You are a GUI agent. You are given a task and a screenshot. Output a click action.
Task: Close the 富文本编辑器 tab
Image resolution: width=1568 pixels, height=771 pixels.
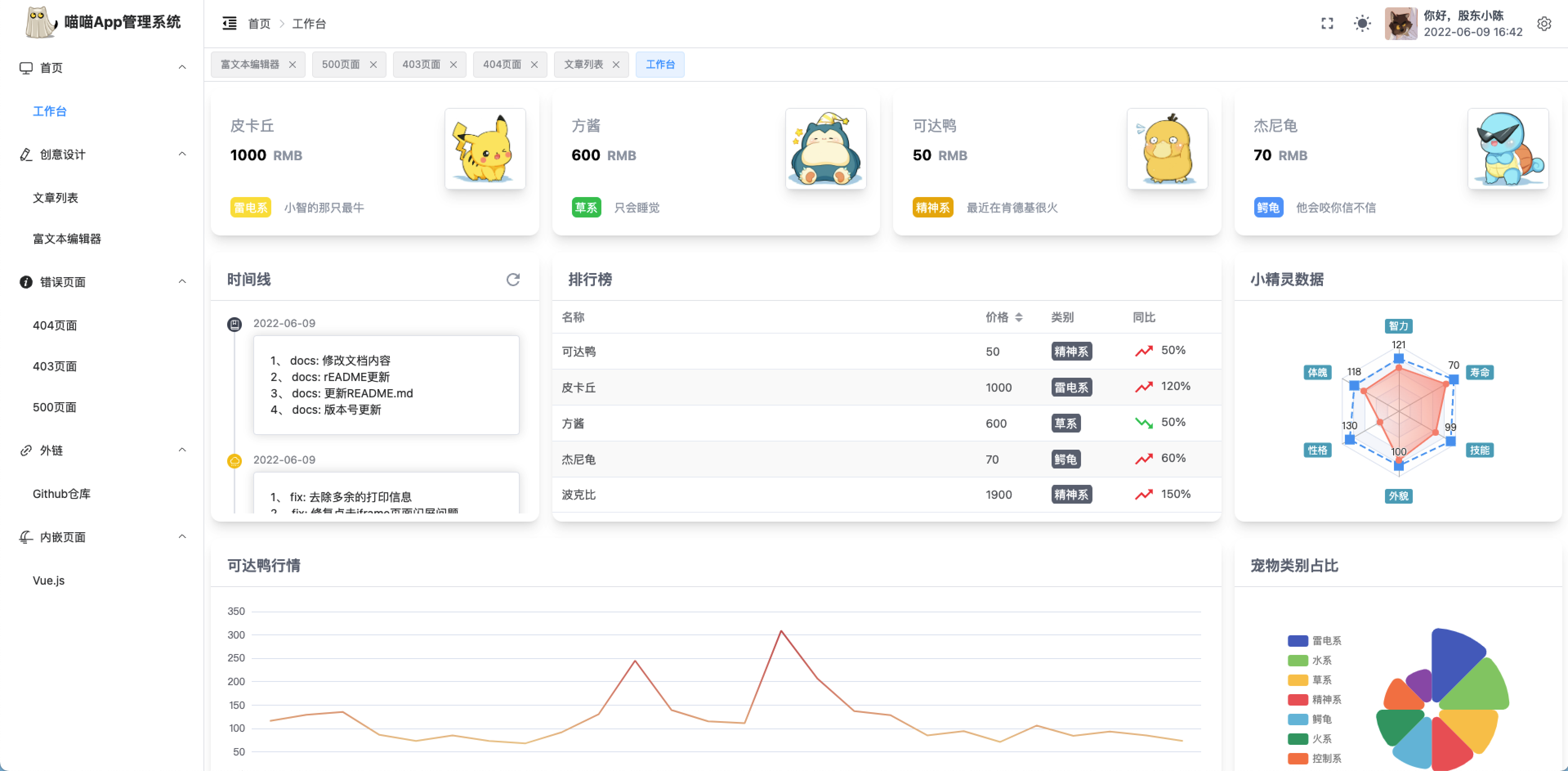(293, 65)
